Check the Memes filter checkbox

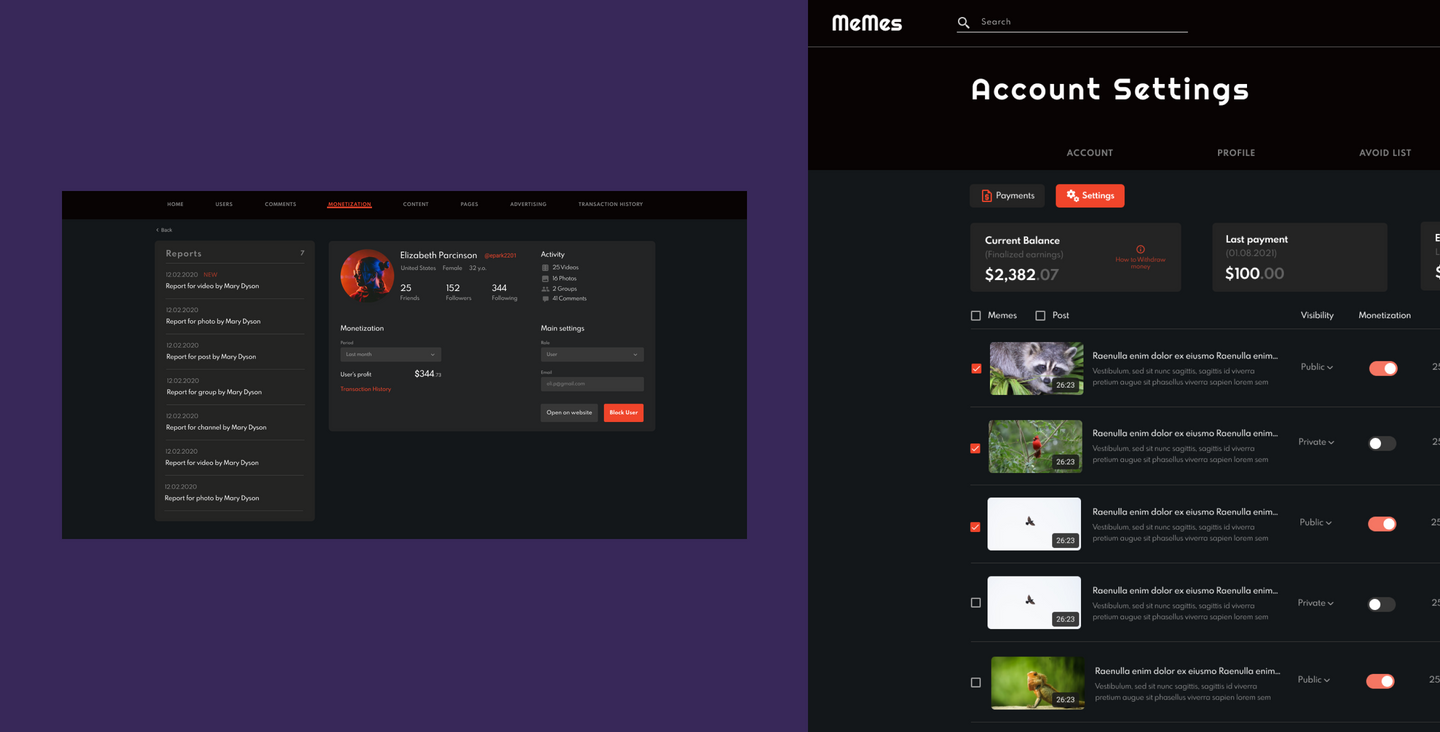pyautogui.click(x=976, y=316)
